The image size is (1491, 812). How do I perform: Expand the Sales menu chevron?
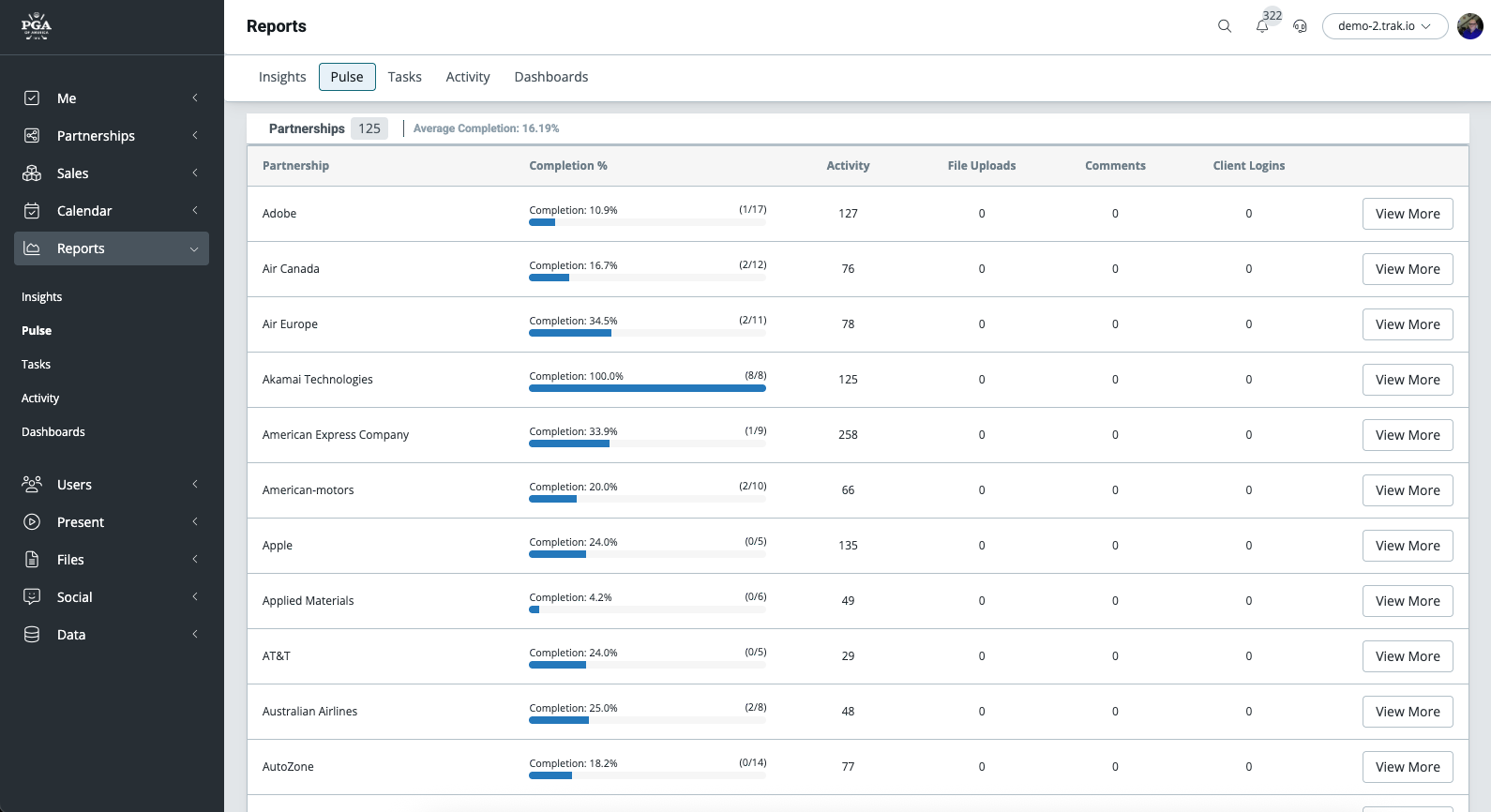pyautogui.click(x=195, y=173)
